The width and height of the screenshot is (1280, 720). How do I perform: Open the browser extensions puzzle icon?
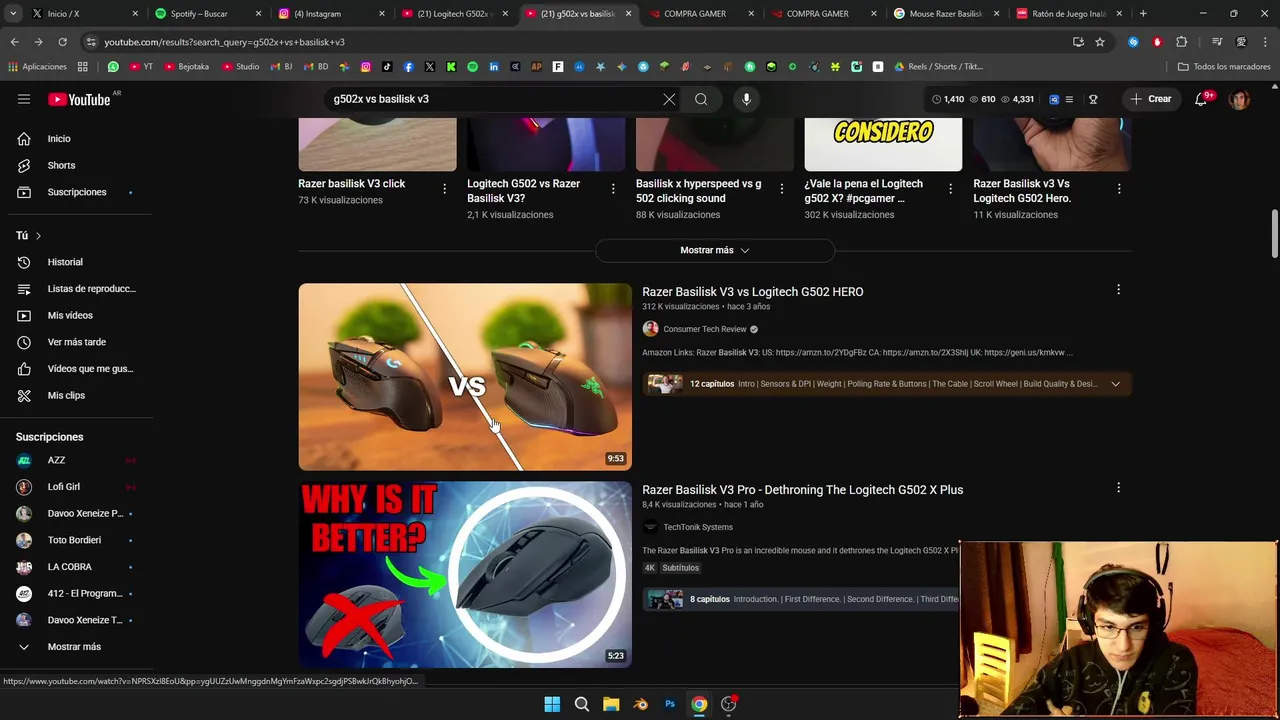1182,42
